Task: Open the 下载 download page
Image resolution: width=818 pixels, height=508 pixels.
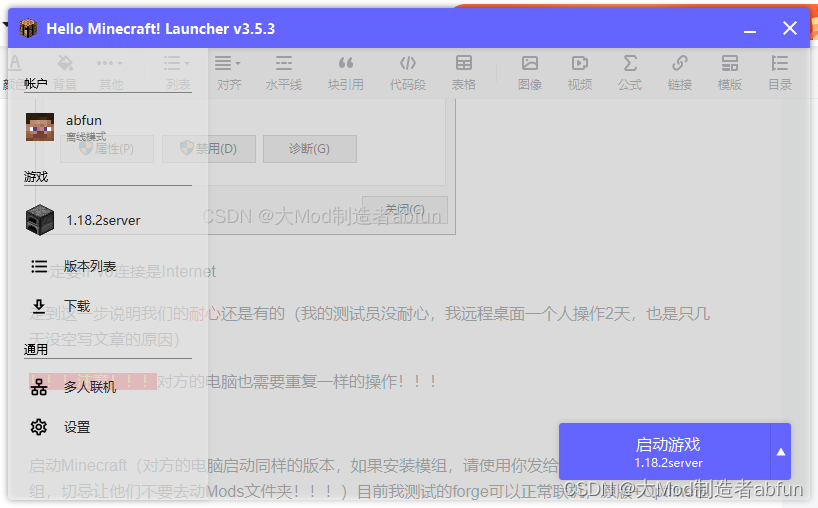Action: click(x=108, y=306)
